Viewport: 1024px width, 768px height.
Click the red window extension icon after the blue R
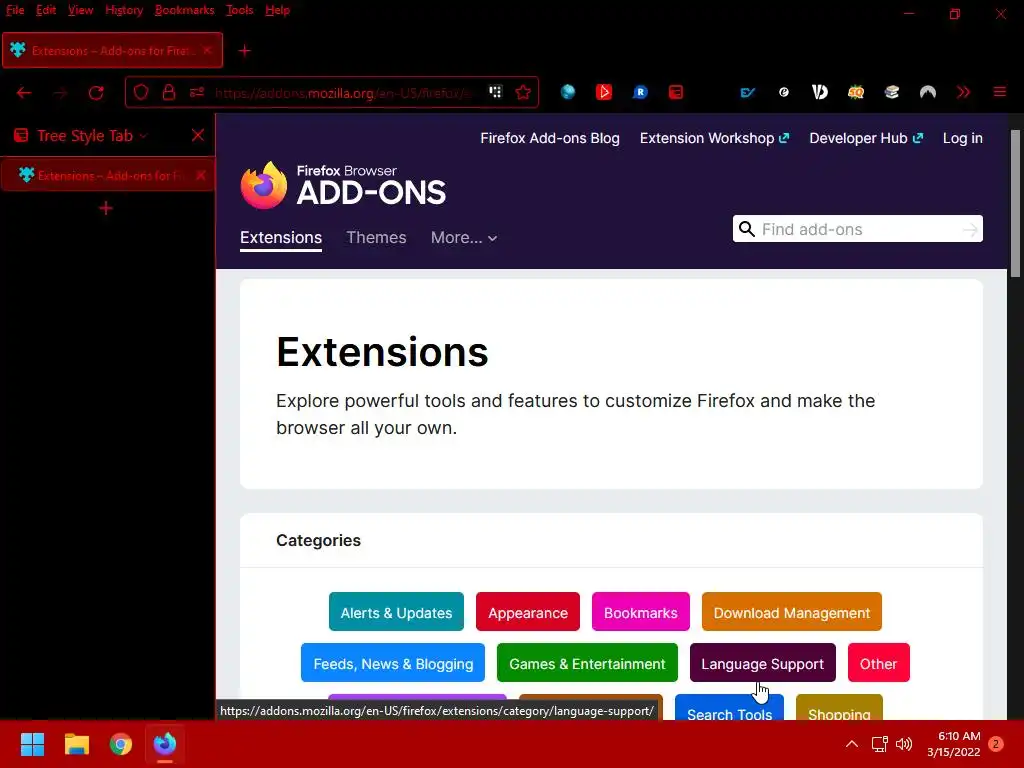click(676, 92)
